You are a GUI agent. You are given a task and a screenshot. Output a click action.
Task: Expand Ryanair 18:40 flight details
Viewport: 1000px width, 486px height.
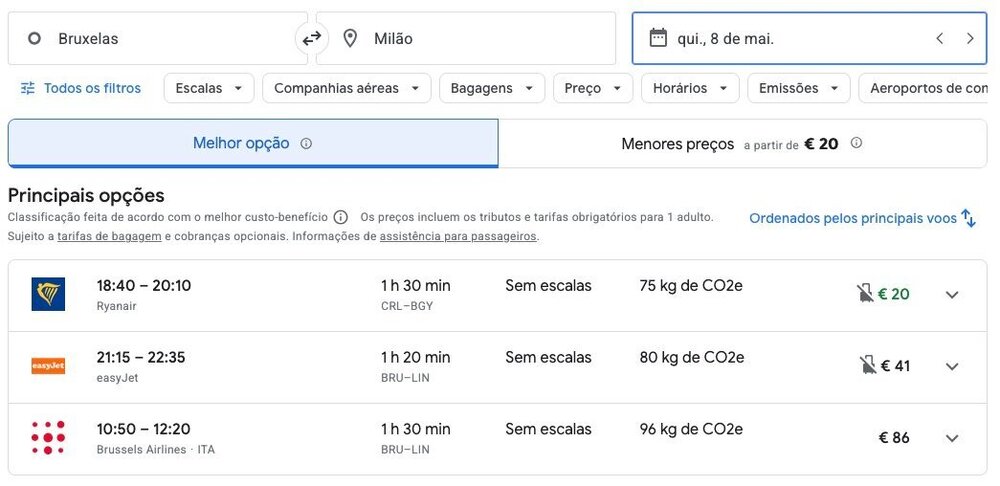coord(952,295)
